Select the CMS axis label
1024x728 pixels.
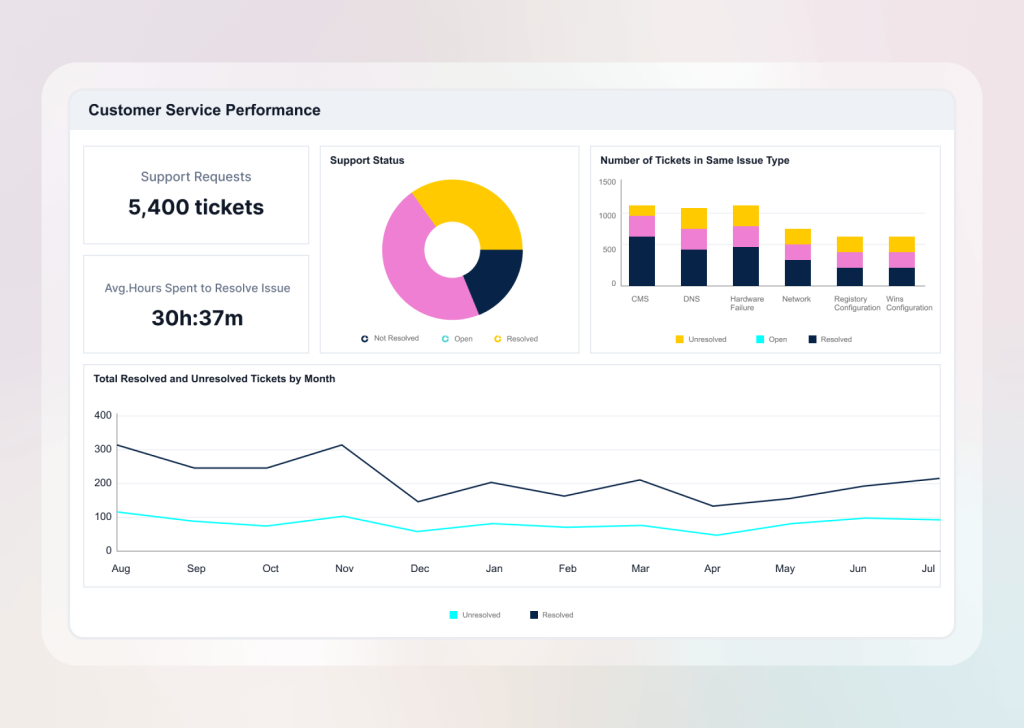[640, 299]
